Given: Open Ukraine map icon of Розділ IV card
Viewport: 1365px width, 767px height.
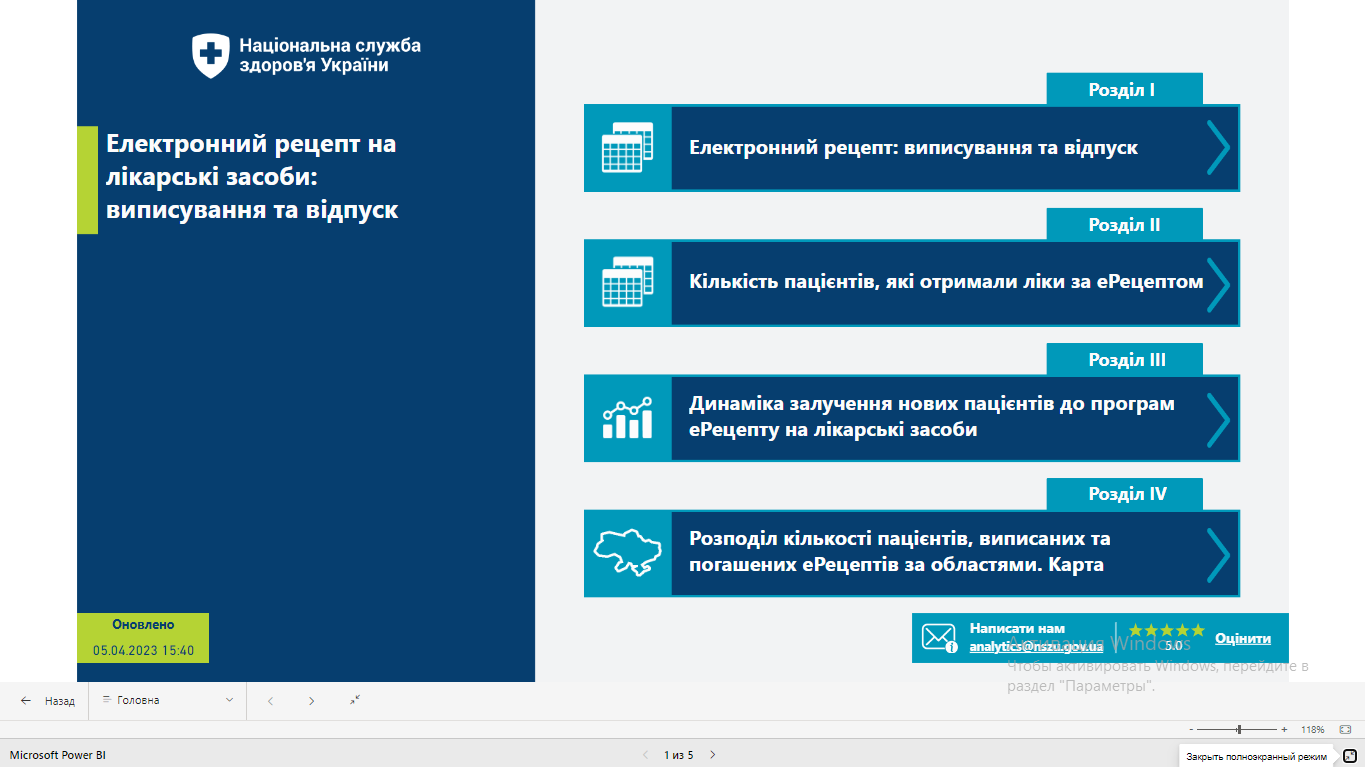Looking at the screenshot, I should (628, 553).
